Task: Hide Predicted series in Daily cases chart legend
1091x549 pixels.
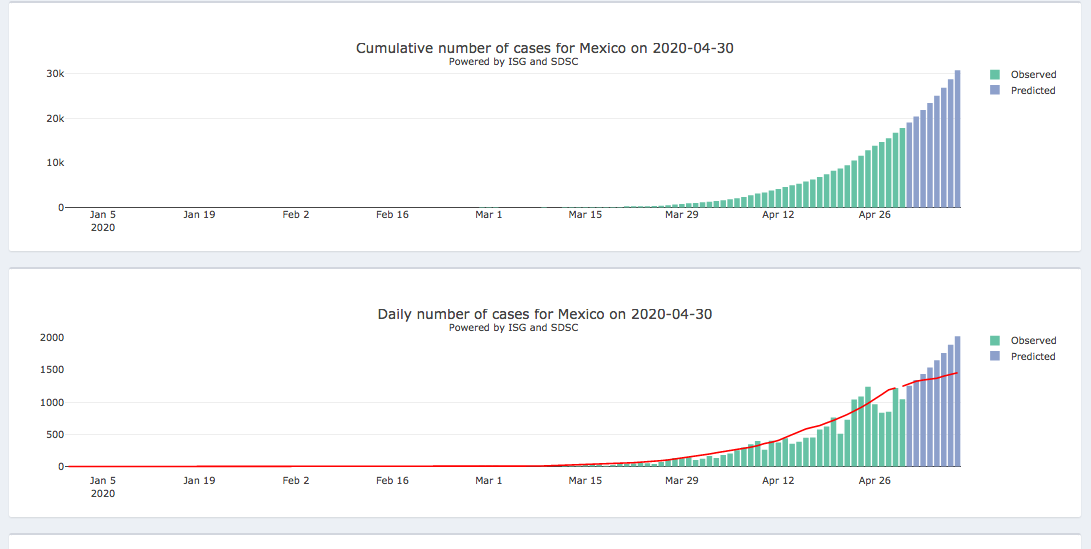Action: click(1032, 357)
